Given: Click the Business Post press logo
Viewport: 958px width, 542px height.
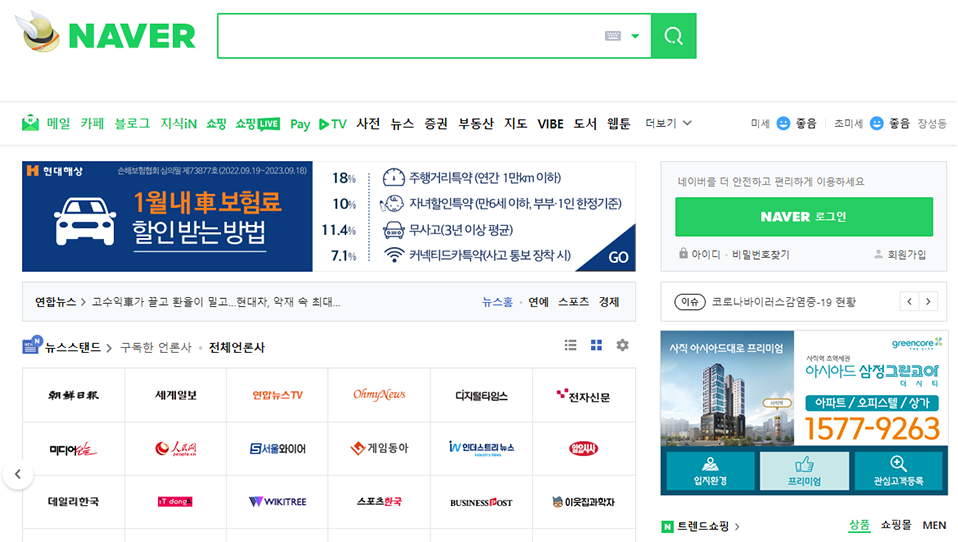Looking at the screenshot, I should pyautogui.click(x=481, y=502).
